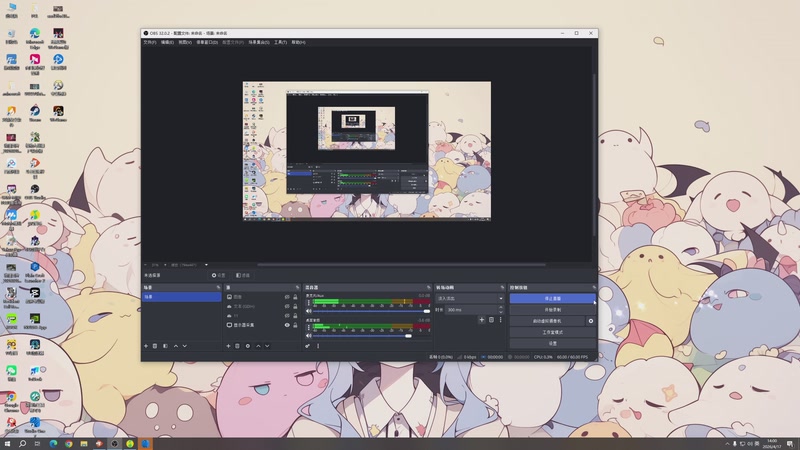Select the highlighted scene in Scenes list
The image size is (800, 450).
[182, 297]
